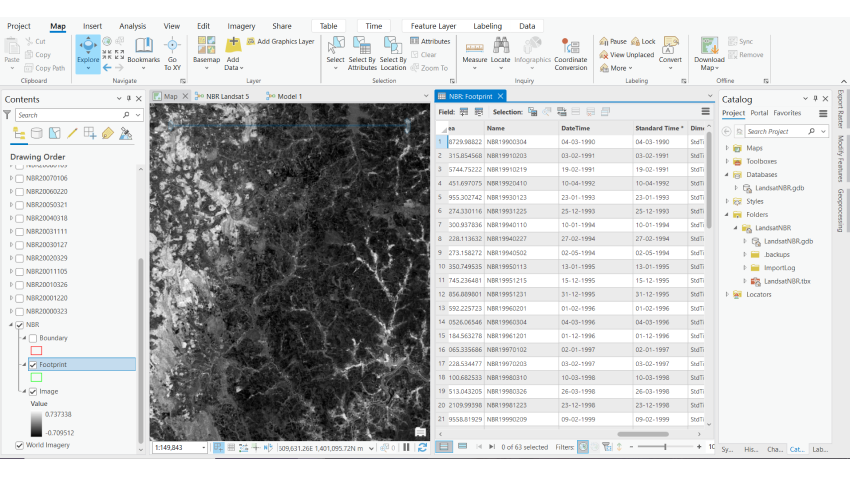This screenshot has height=479, width=850.
Task: Uncheck the Footprint sublayer
Action: [x=33, y=365]
